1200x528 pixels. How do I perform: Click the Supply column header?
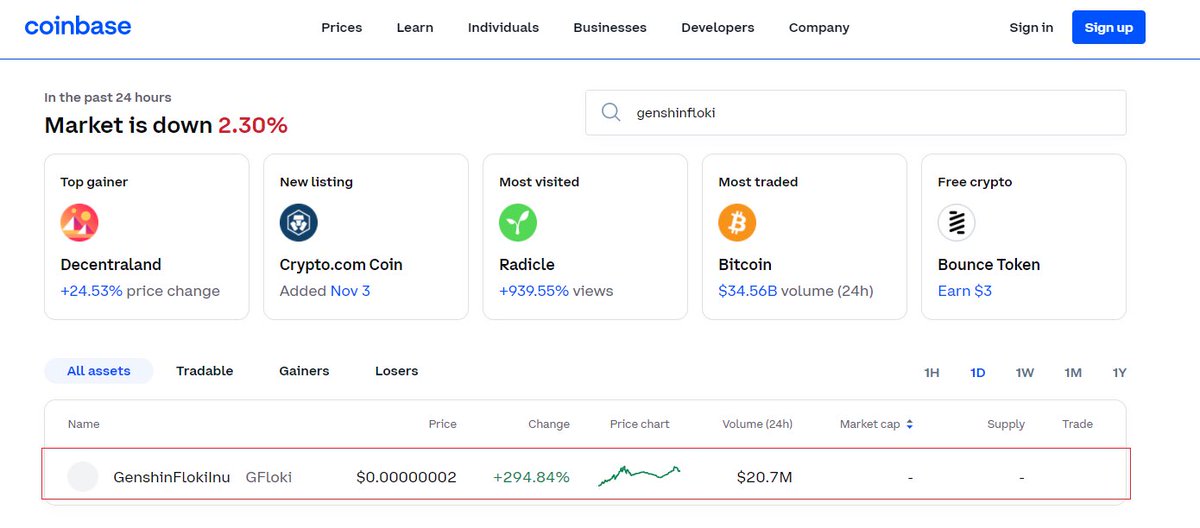click(x=1006, y=424)
